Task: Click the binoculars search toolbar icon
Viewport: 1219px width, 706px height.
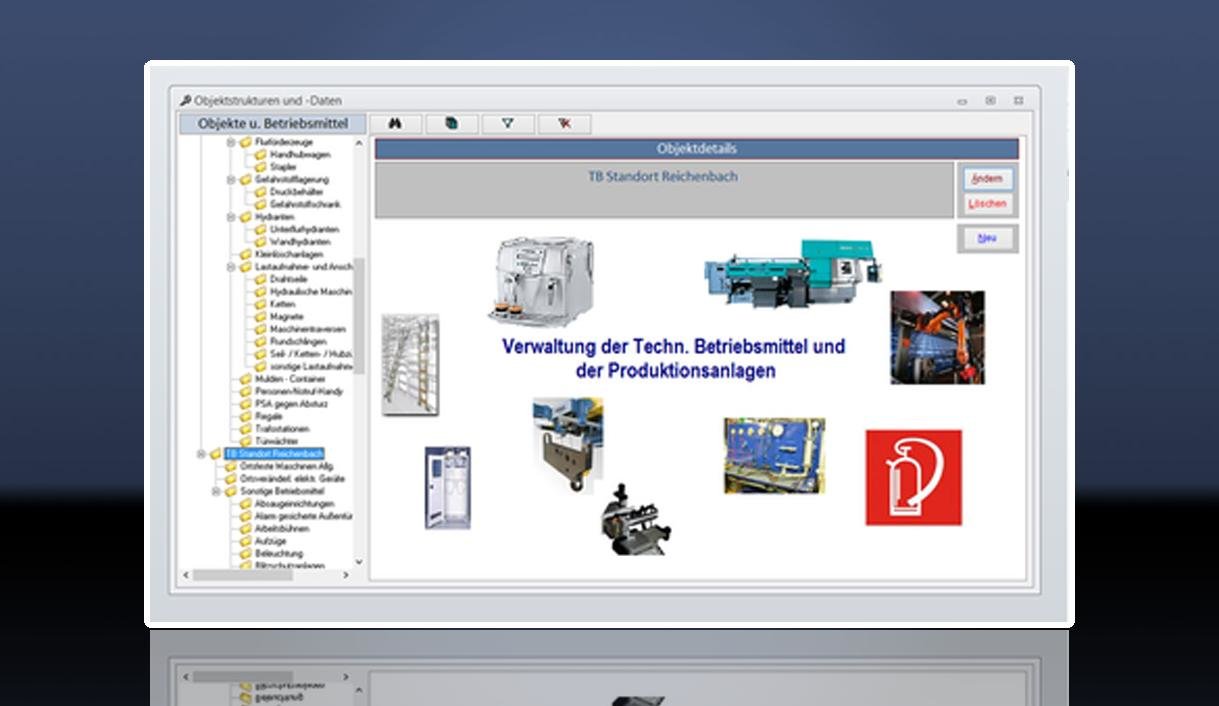Action: [x=395, y=124]
